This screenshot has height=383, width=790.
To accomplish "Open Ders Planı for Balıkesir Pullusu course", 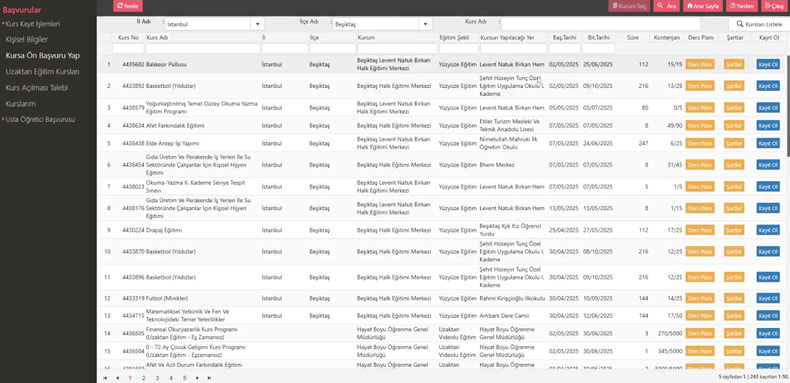I will (700, 65).
